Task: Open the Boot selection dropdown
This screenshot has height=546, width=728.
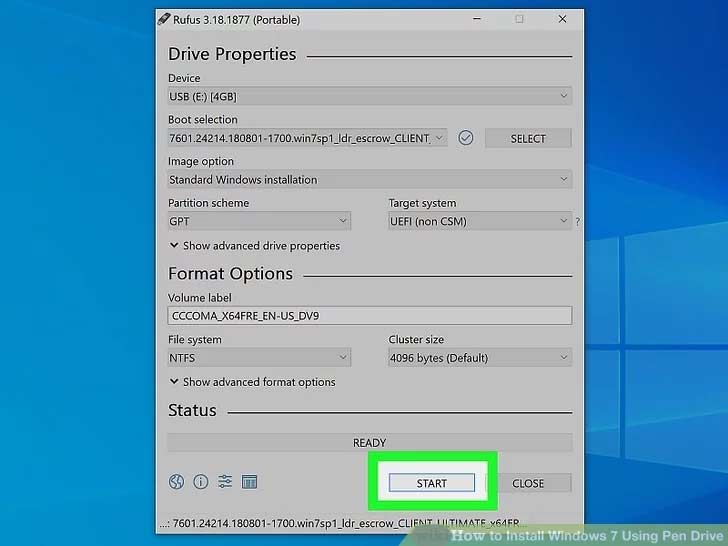Action: pyautogui.click(x=307, y=138)
